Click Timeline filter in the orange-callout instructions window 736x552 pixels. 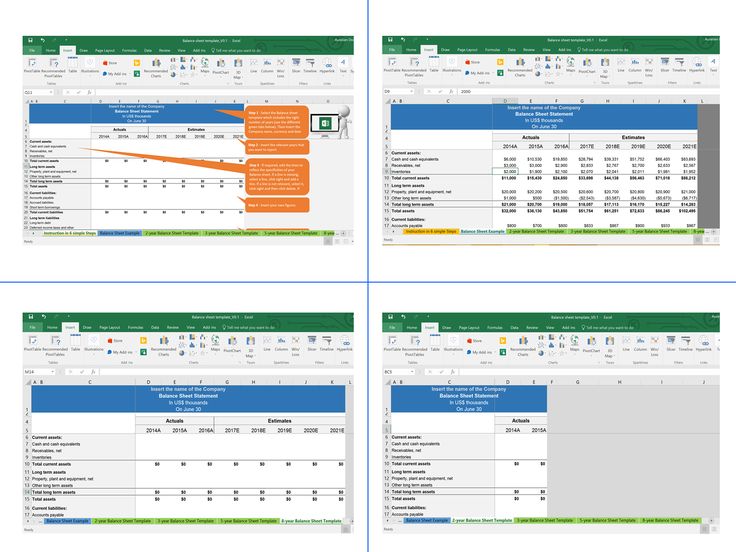(x=310, y=65)
